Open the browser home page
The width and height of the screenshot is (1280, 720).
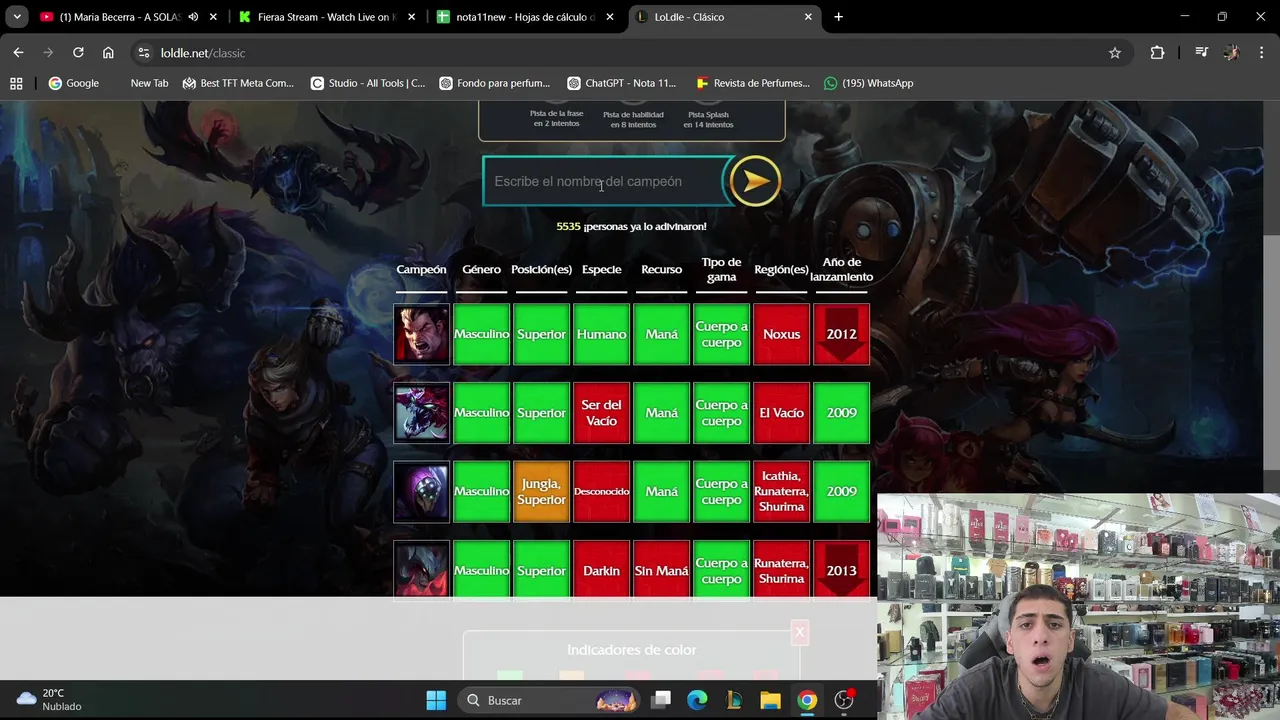[x=108, y=53]
